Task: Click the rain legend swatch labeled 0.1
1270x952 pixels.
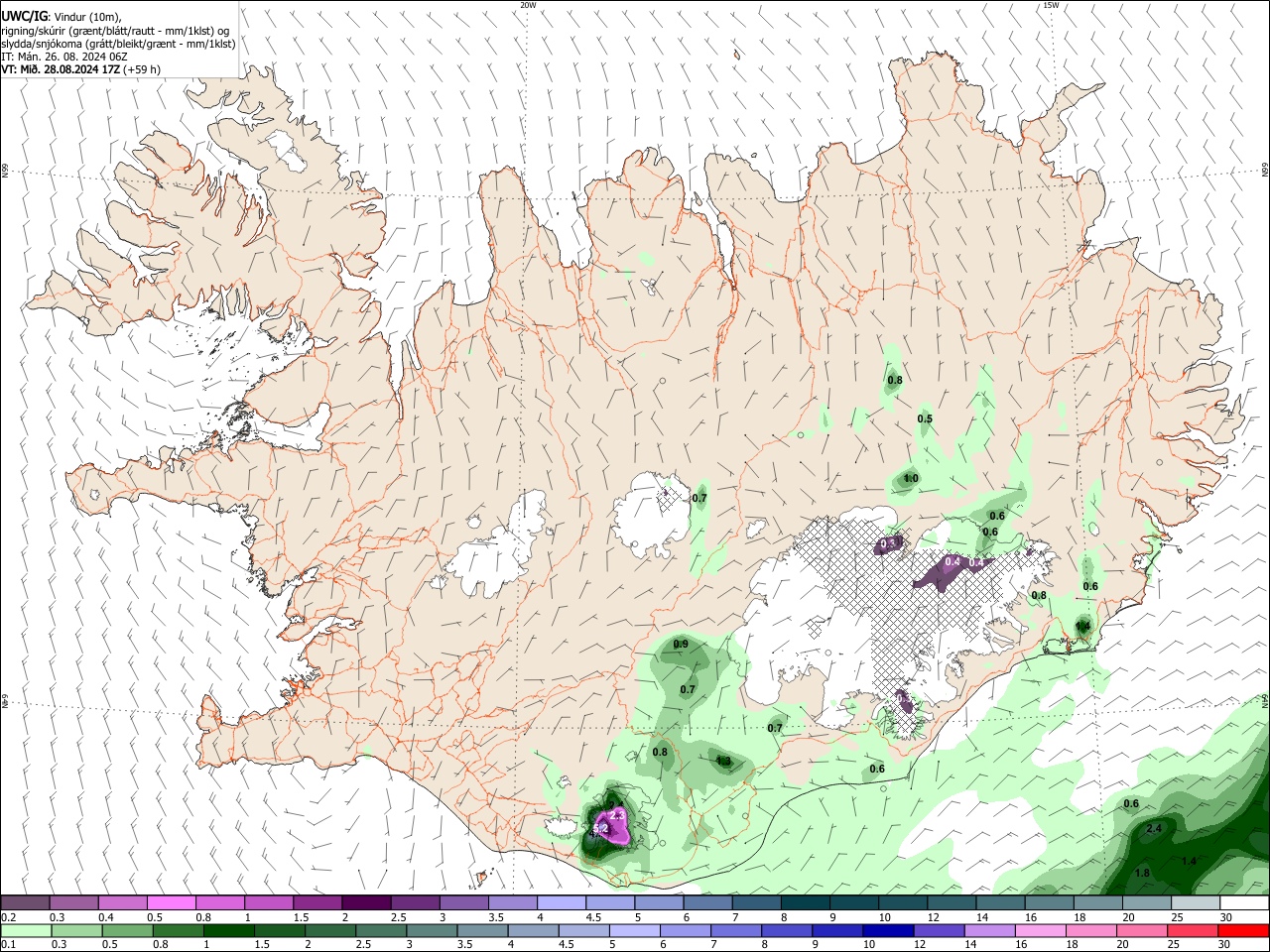Action: click(25, 930)
